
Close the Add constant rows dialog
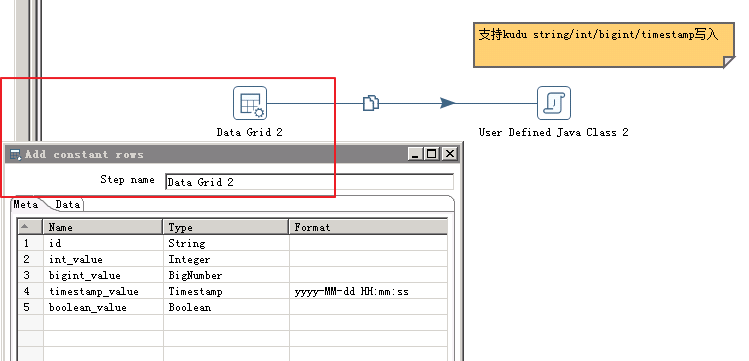(x=449, y=154)
